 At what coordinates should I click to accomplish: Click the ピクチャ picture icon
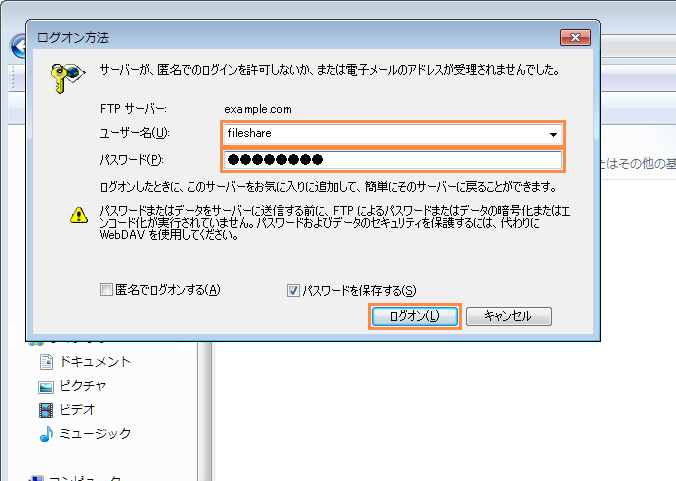tap(46, 387)
